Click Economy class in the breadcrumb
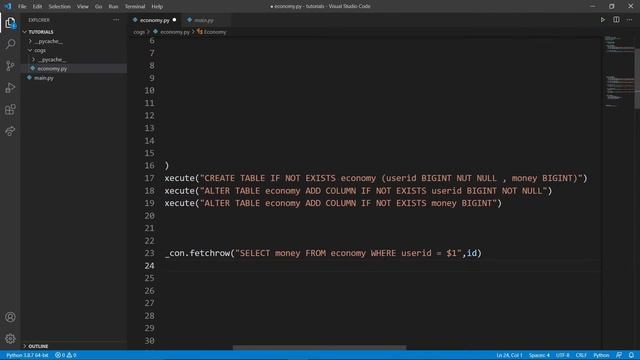Image resolution: width=640 pixels, height=360 pixels. [x=215, y=32]
